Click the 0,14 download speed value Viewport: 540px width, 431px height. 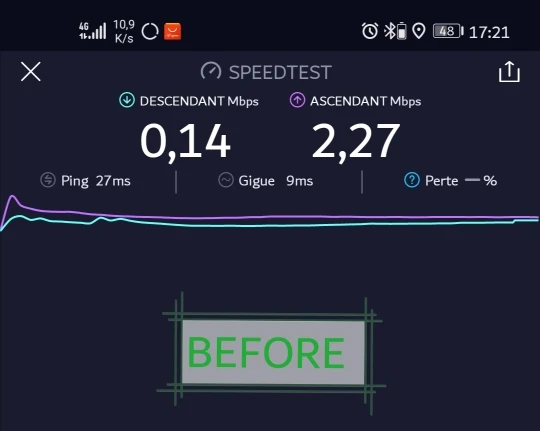tap(185, 141)
